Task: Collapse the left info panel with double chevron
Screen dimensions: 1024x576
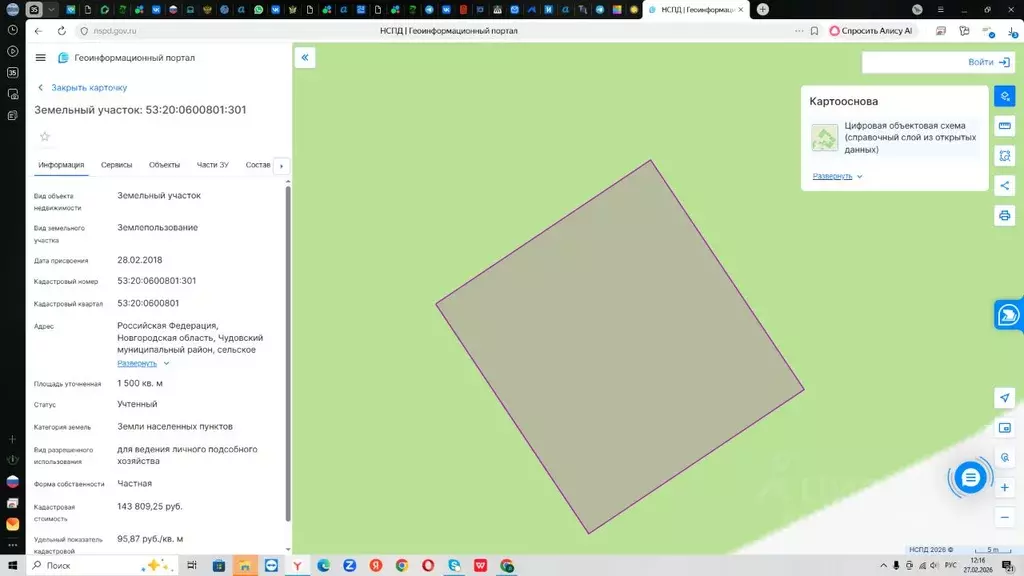Action: (306, 58)
